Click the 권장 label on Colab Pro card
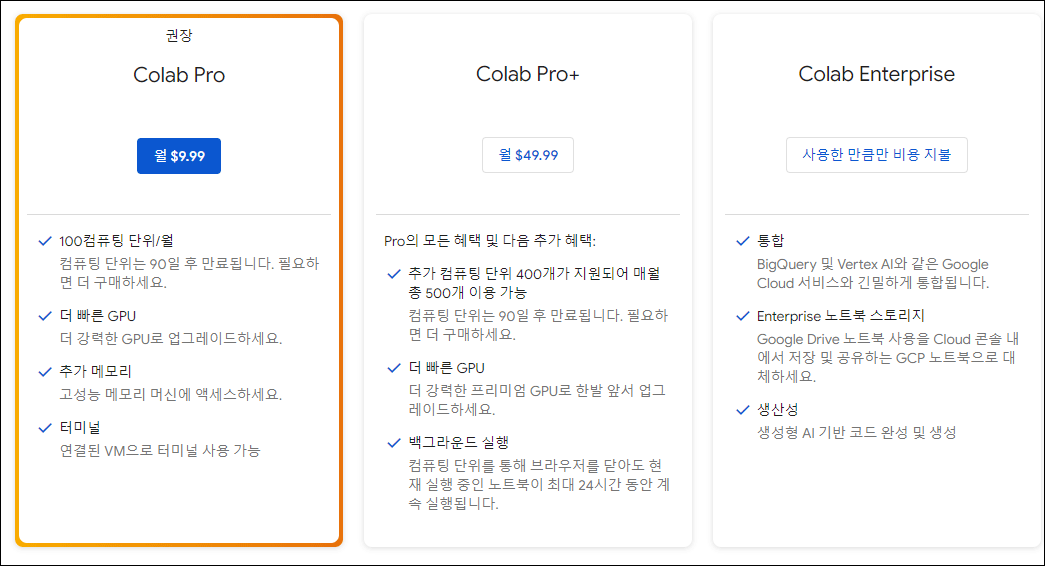Image resolution: width=1045 pixels, height=566 pixels. [179, 35]
